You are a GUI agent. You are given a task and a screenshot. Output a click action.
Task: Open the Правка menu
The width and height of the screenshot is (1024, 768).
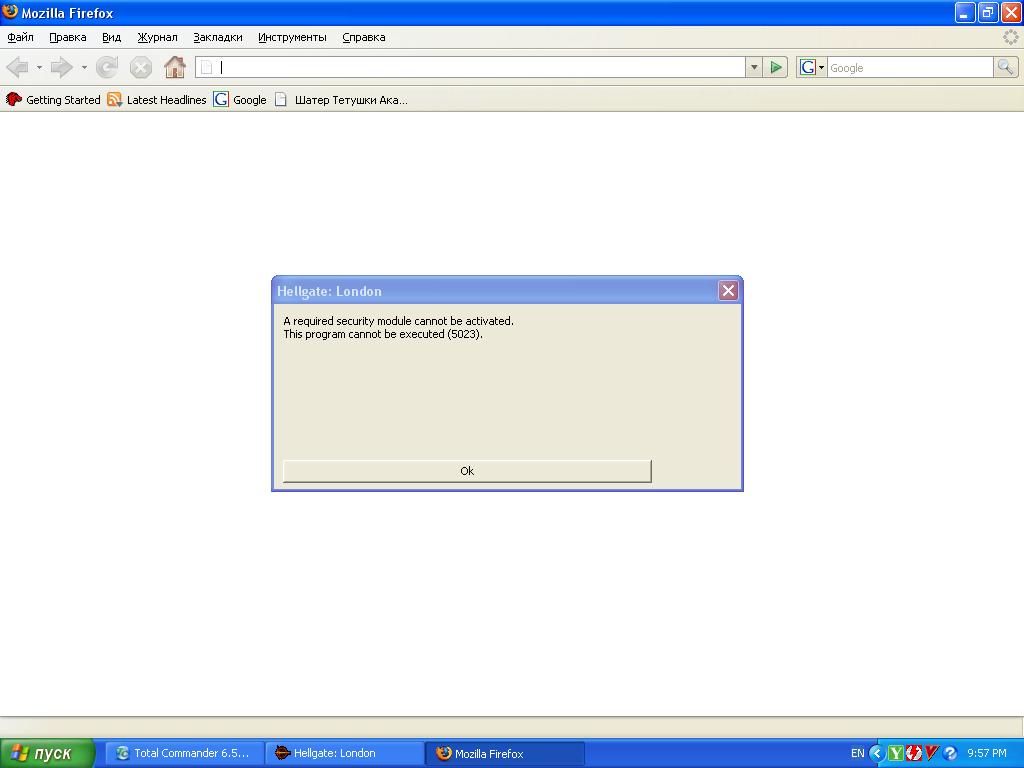tap(68, 37)
